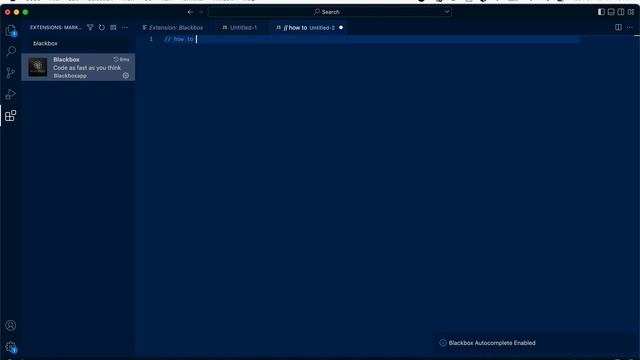Viewport: 640px width, 360px height.
Task: Filter extensions with the funnel icon
Action: pos(90,27)
